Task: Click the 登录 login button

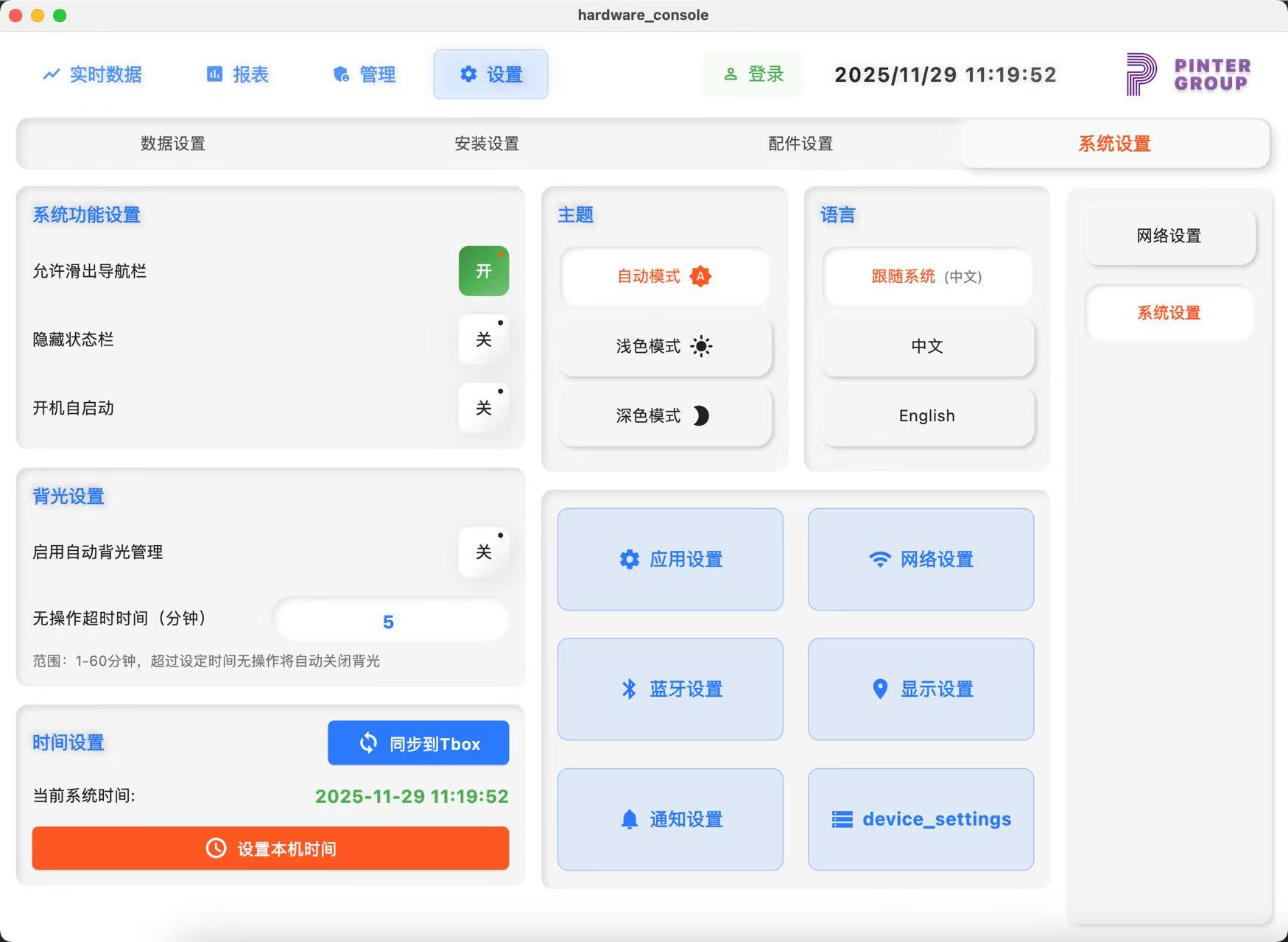Action: pyautogui.click(x=753, y=74)
